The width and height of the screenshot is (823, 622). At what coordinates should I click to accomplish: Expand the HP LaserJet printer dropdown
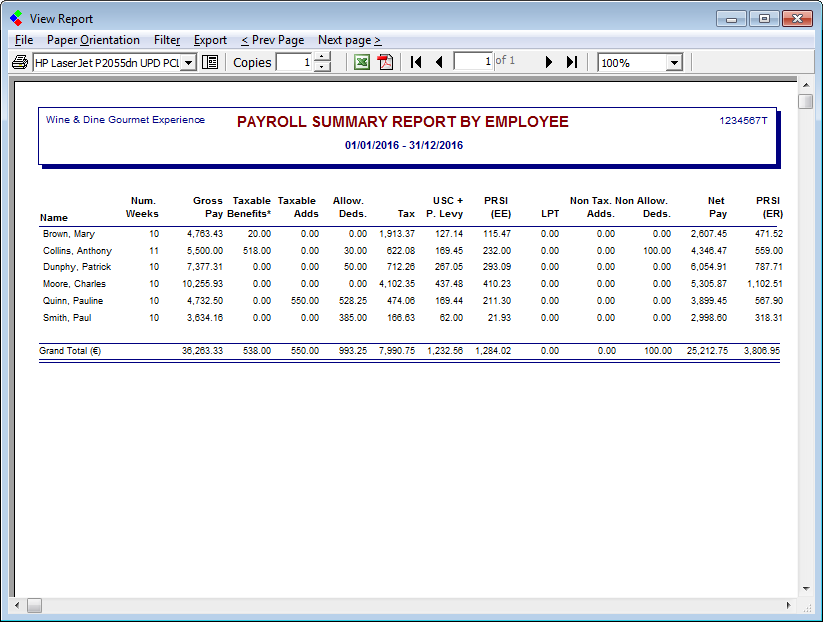(x=188, y=63)
